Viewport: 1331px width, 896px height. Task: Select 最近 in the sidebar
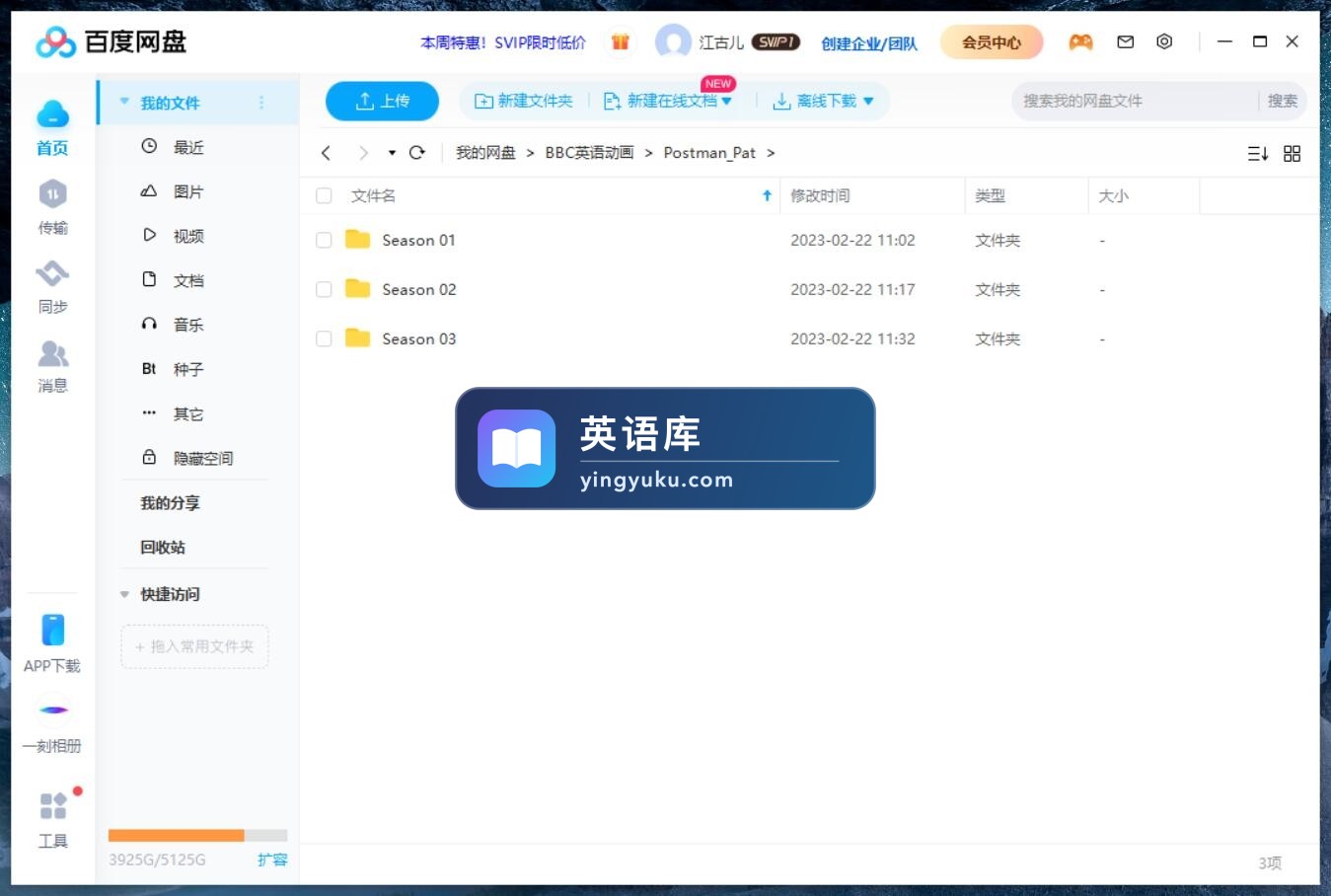pos(188,147)
